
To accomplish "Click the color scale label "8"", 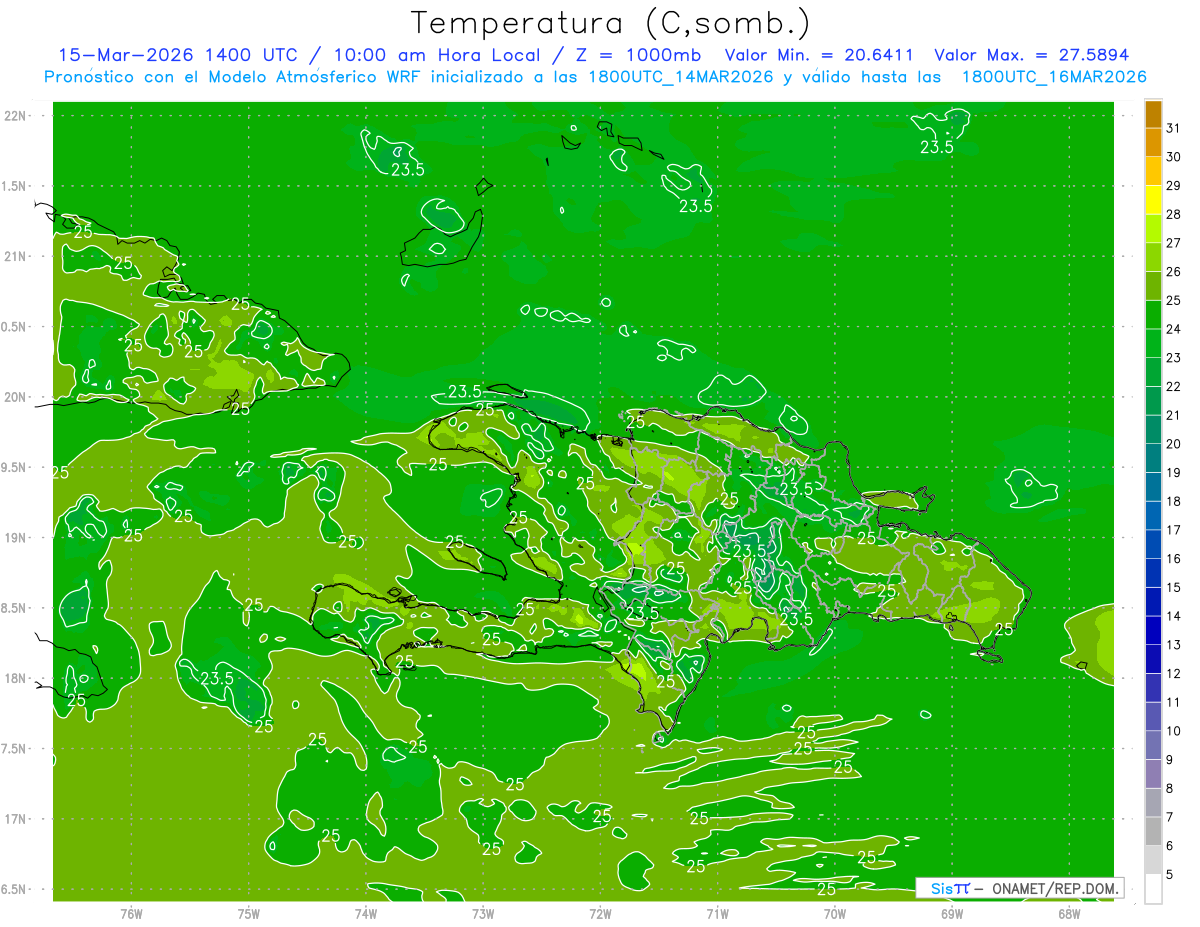I will (1170, 789).
